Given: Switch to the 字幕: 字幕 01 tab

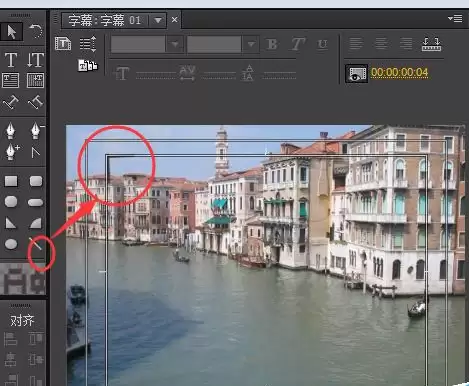Looking at the screenshot, I should pyautogui.click(x=105, y=20).
